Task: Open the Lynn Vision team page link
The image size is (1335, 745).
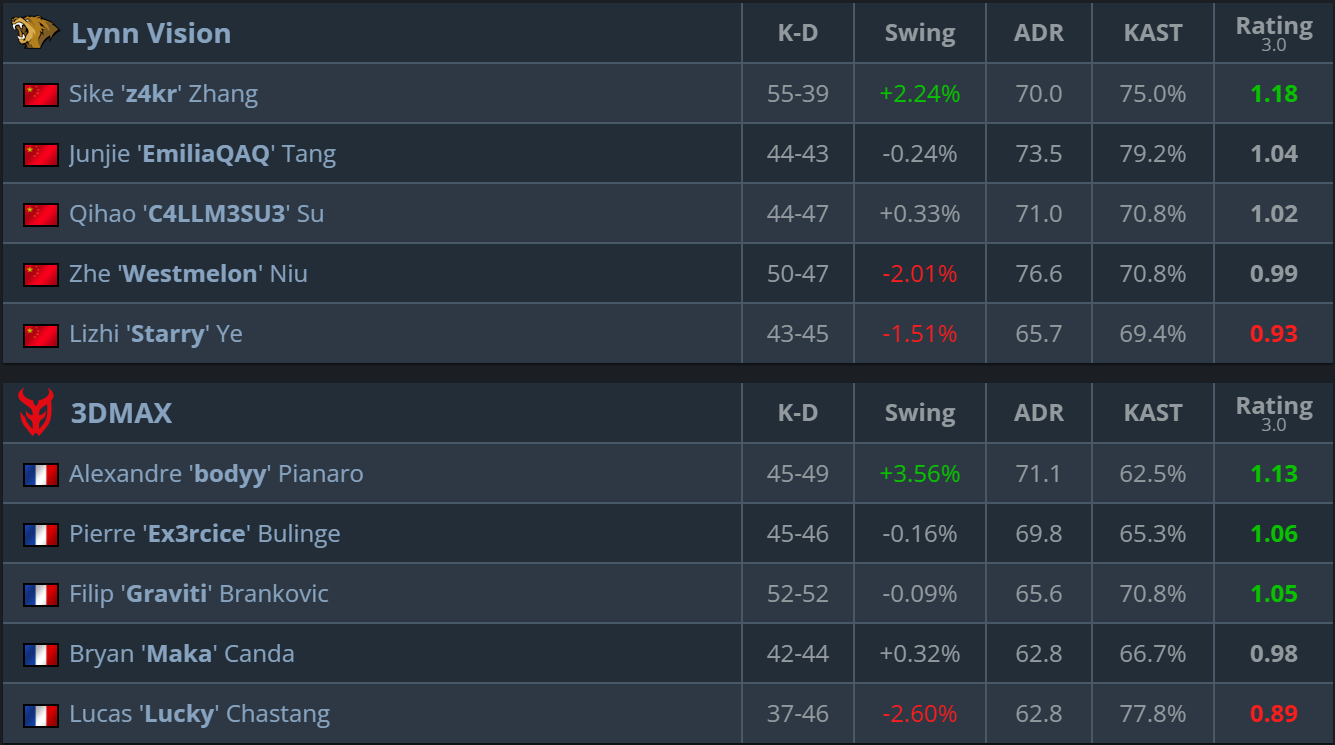Action: tap(151, 33)
